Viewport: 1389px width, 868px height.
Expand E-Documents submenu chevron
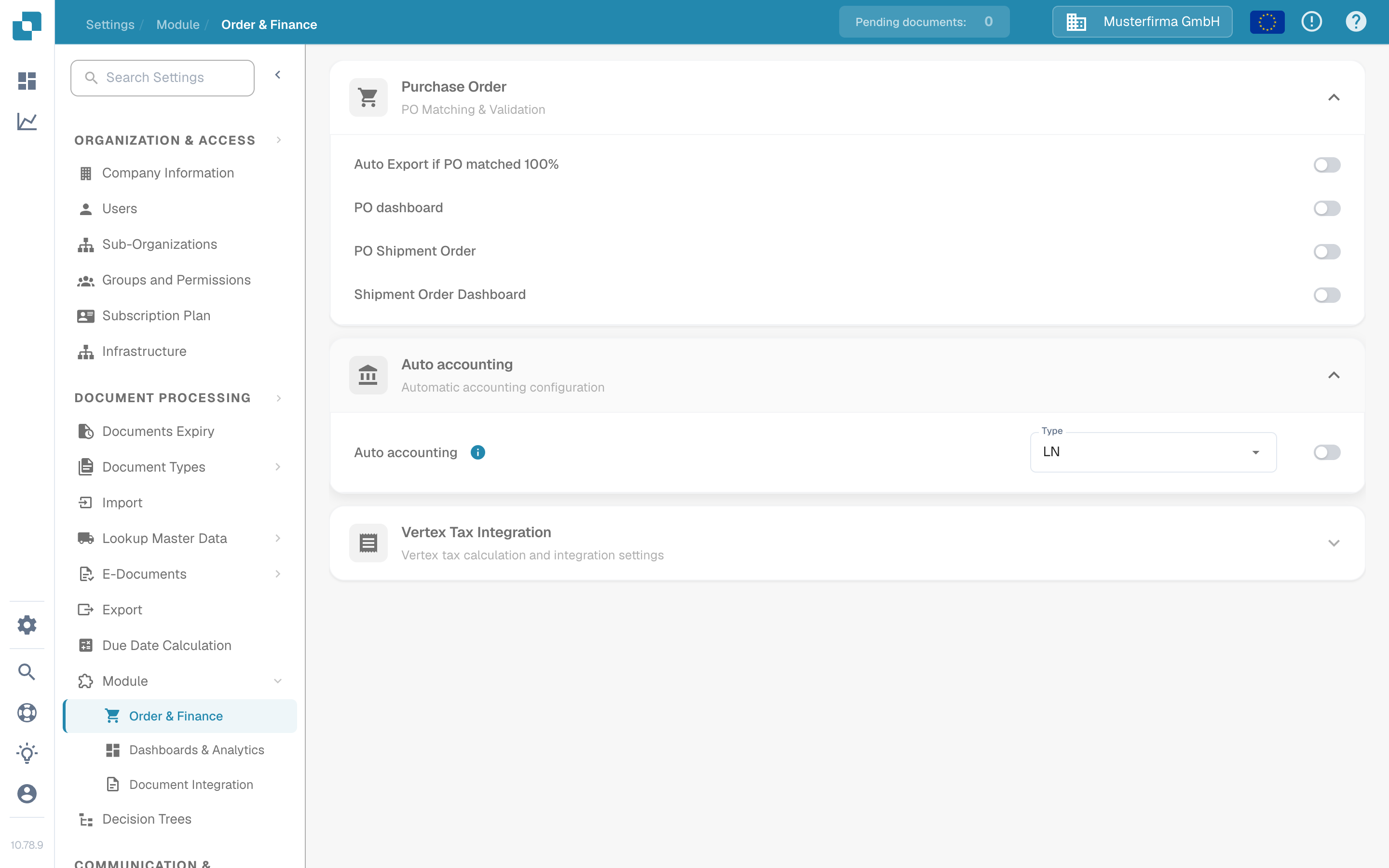(x=278, y=573)
